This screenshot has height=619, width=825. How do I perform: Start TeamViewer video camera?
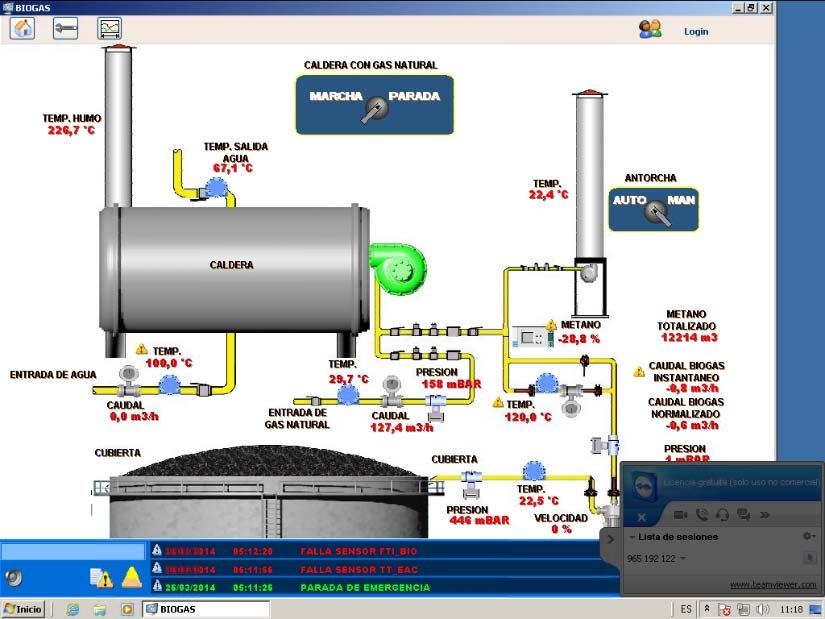click(x=680, y=514)
